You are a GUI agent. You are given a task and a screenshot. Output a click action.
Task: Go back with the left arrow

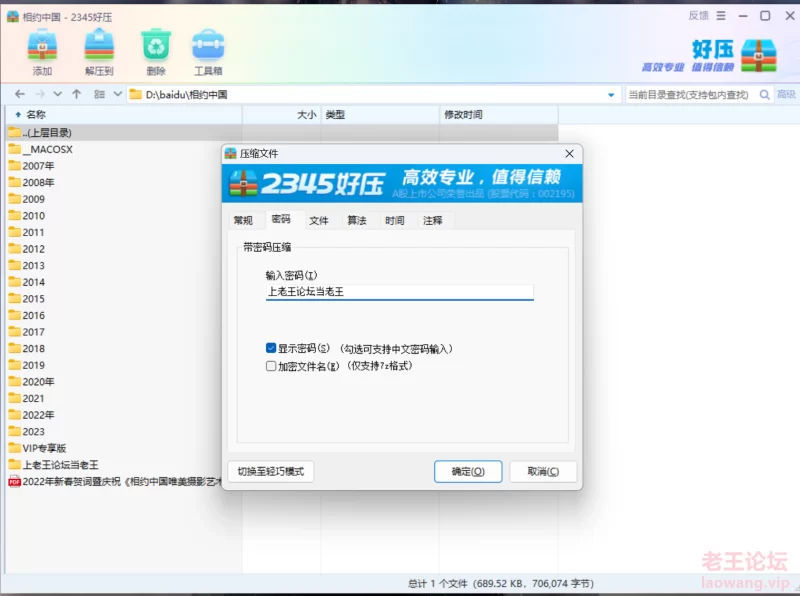[x=20, y=94]
